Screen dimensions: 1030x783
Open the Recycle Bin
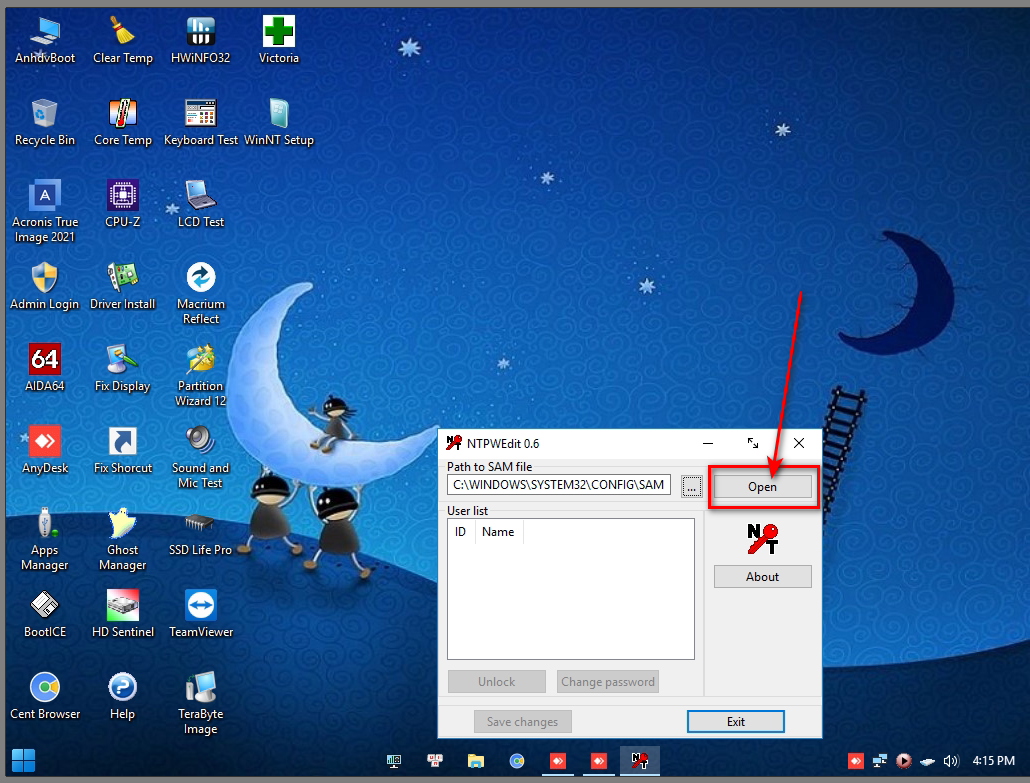45,123
